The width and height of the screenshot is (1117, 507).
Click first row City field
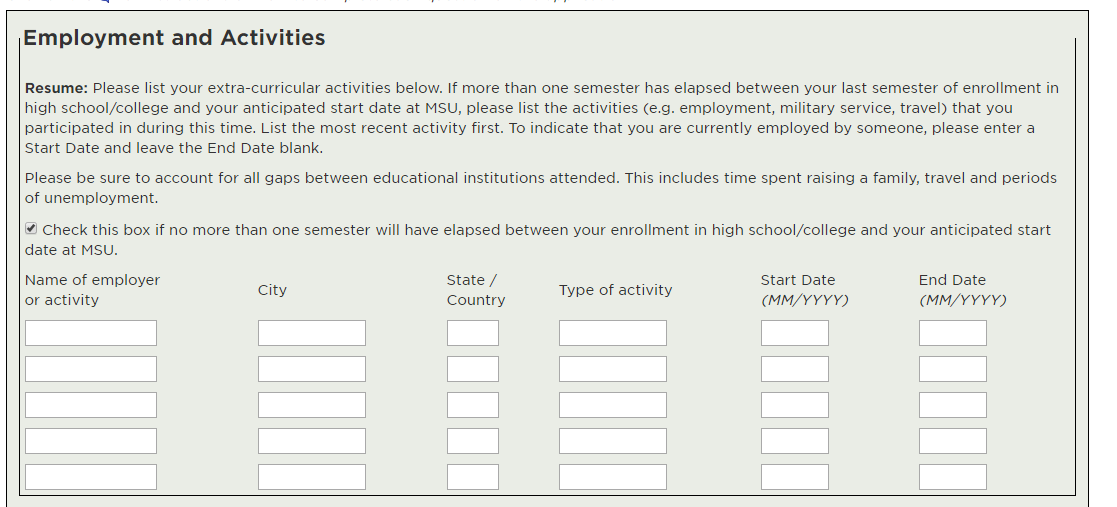312,333
